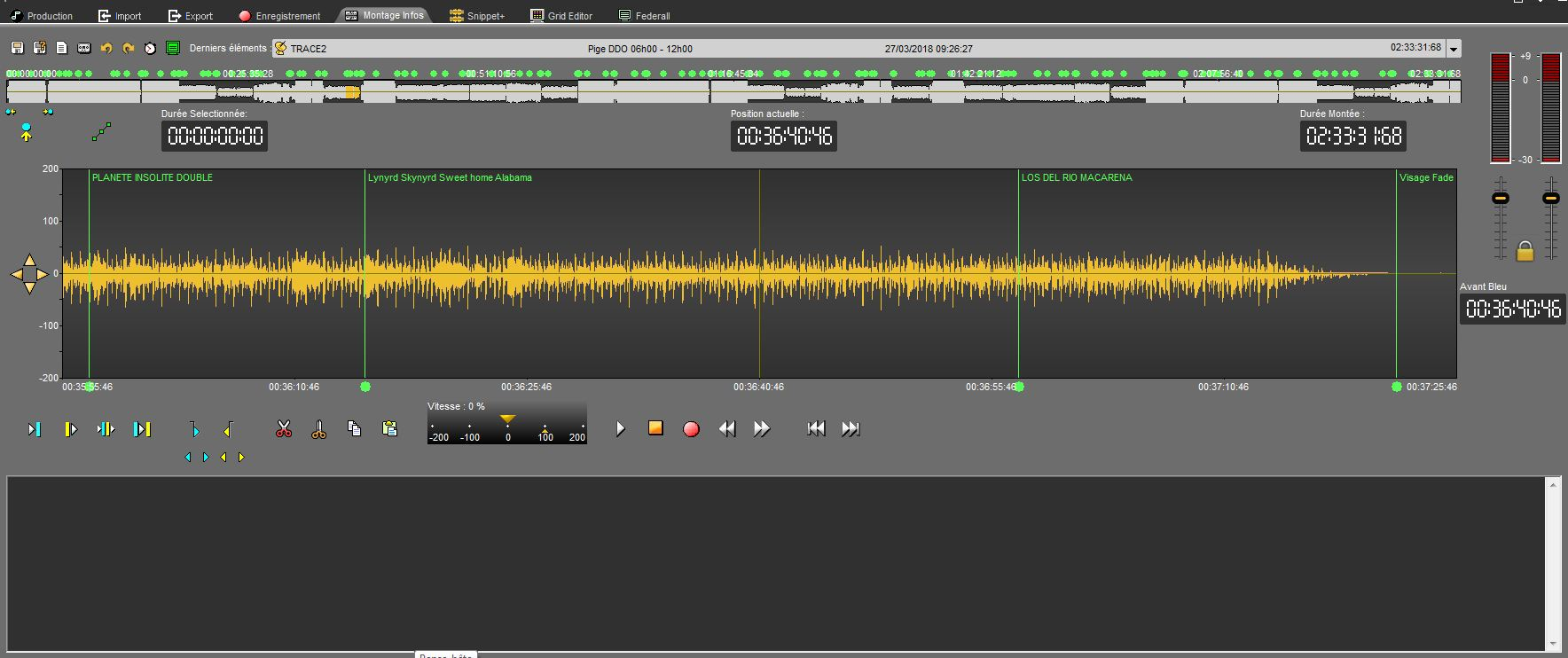Click the alarm clock timer icon
The width and height of the screenshot is (1568, 658).
point(151,48)
